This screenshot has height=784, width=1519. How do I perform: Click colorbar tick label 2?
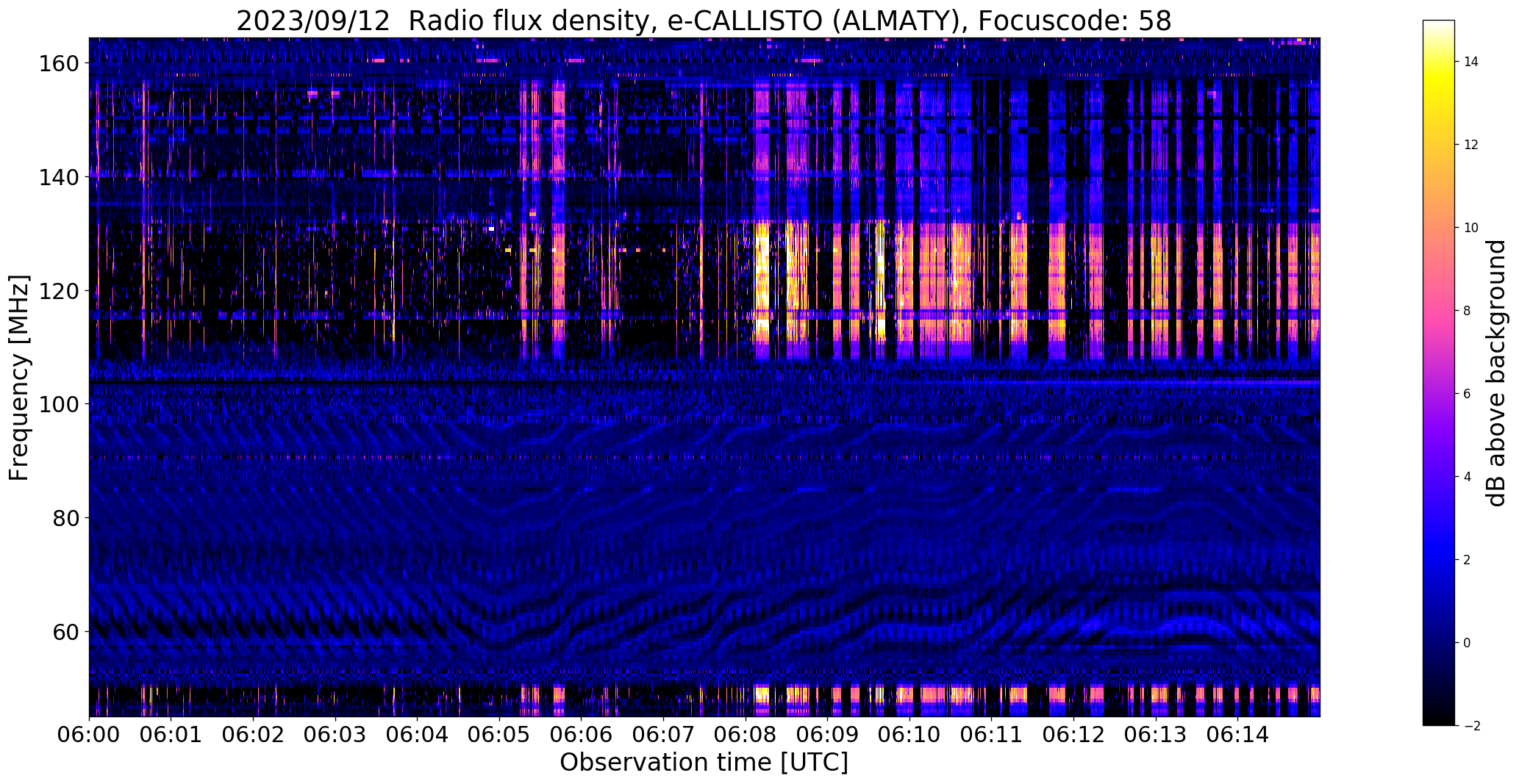pyautogui.click(x=1468, y=560)
